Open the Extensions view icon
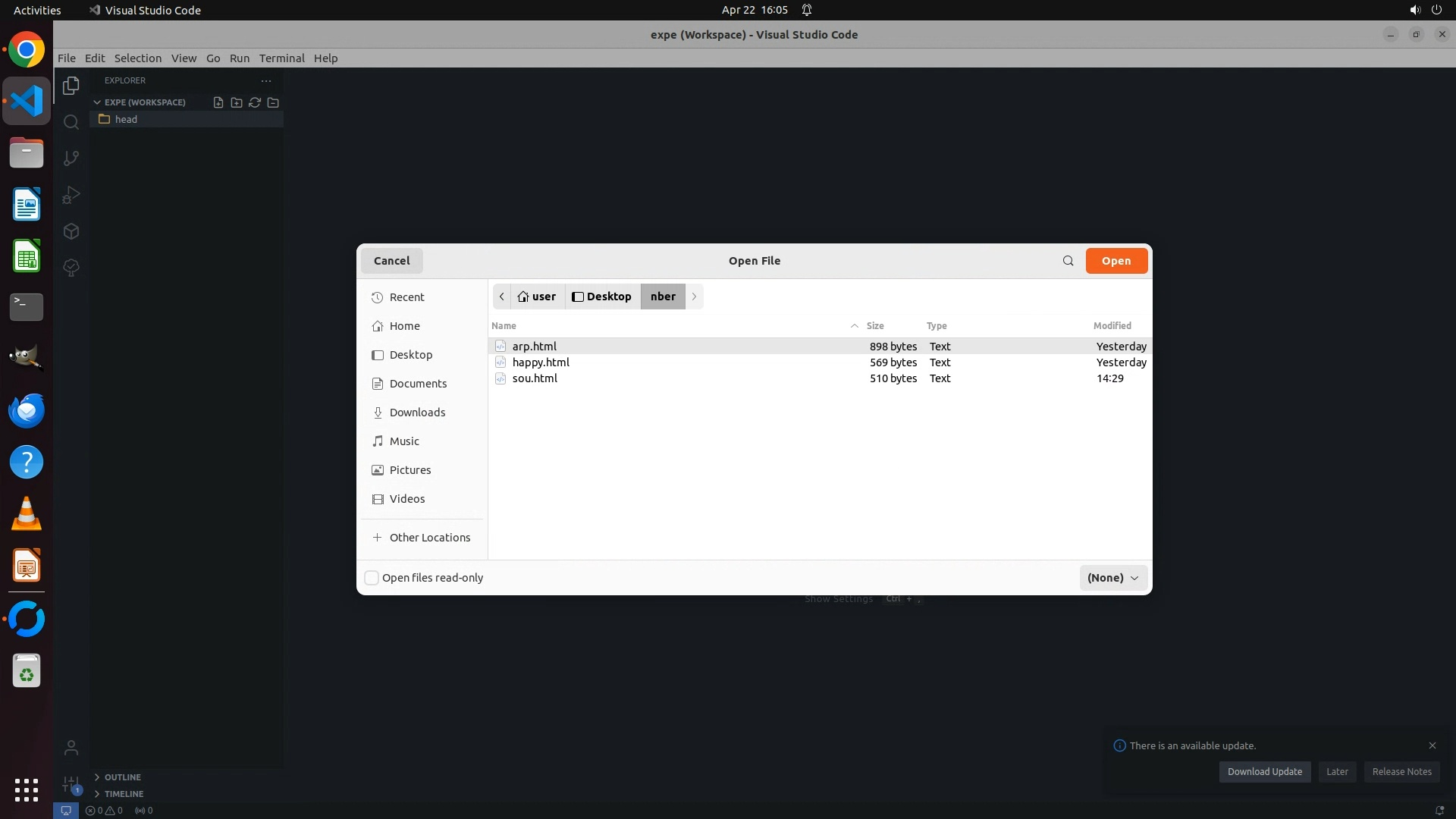Image resolution: width=1456 pixels, height=819 pixels. pyautogui.click(x=71, y=231)
